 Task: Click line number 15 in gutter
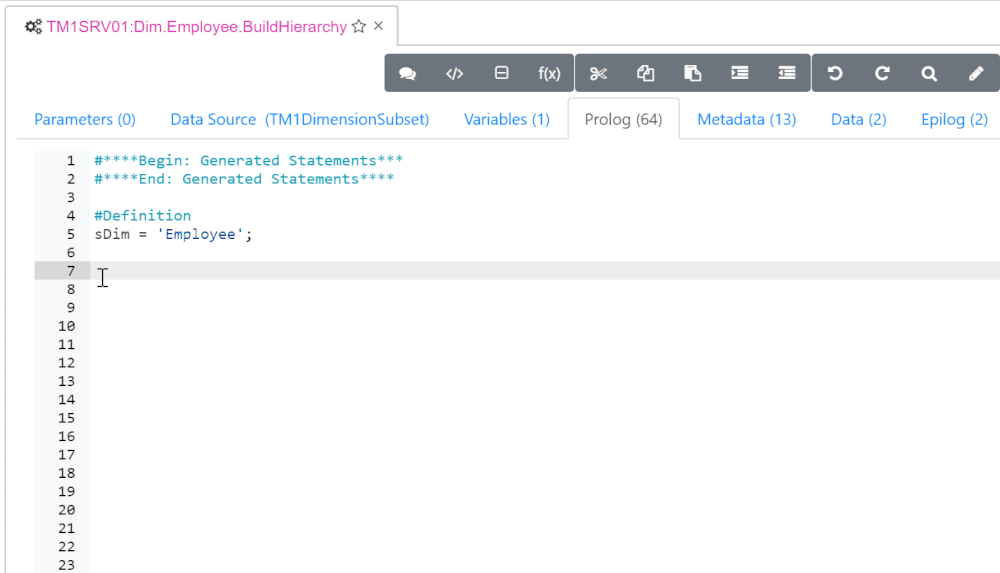[66, 418]
